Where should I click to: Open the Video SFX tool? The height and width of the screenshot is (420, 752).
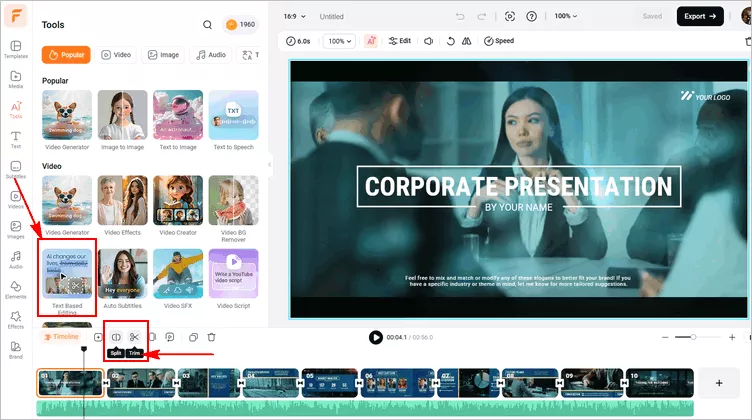tap(178, 279)
